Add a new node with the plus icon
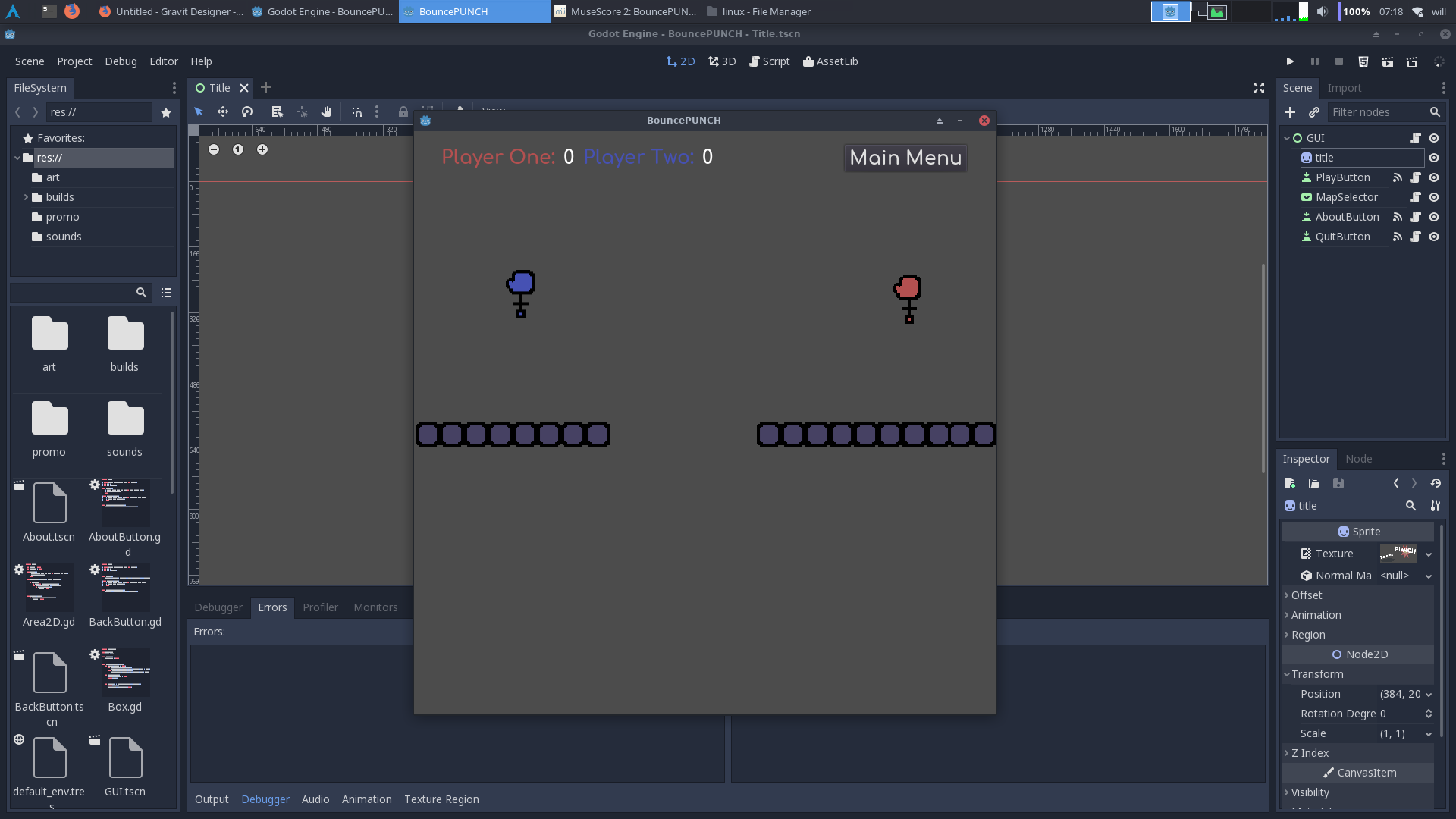Screen dimensions: 1456x819 [x=1290, y=112]
